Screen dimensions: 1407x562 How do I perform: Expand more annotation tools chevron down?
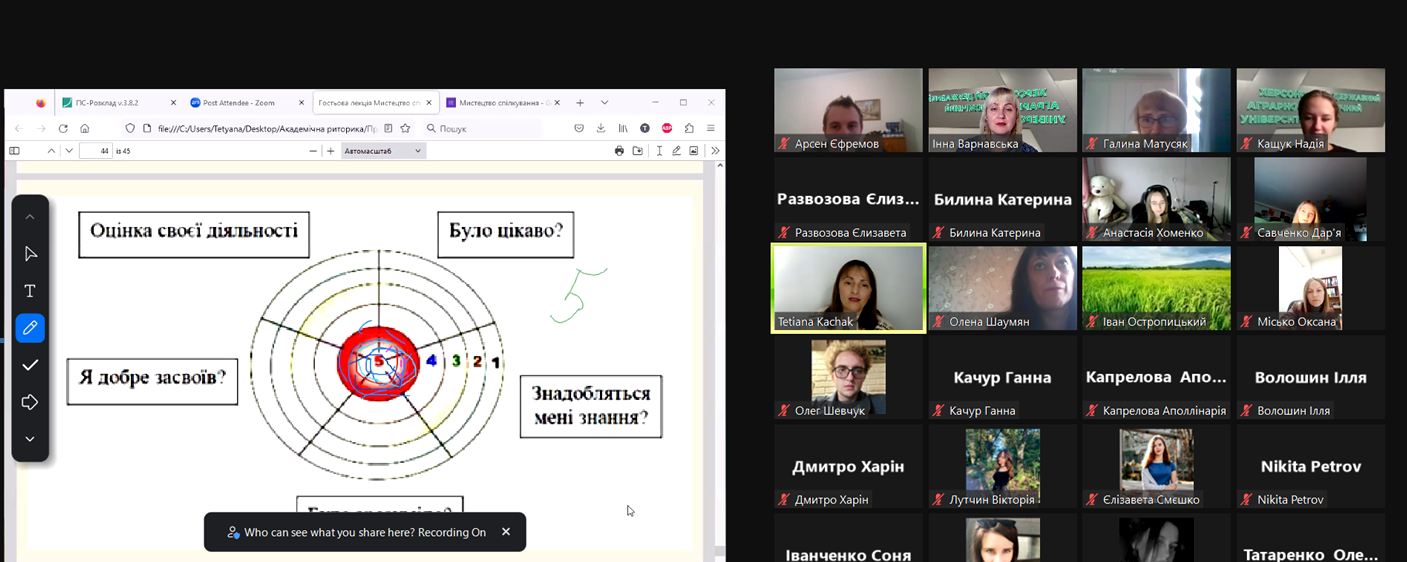[x=30, y=439]
